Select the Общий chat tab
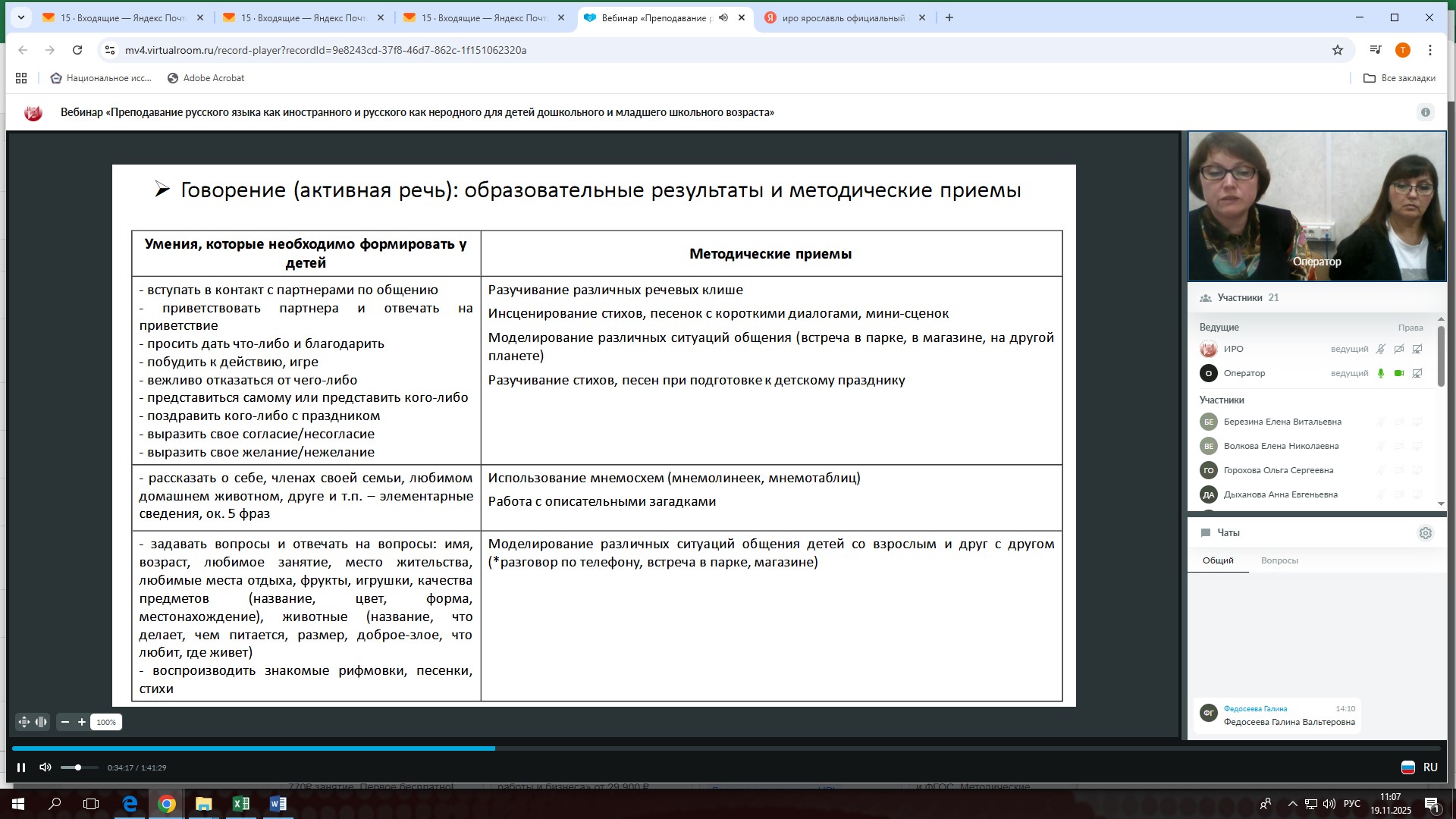Viewport: 1456px width, 819px height. pos(1218,560)
